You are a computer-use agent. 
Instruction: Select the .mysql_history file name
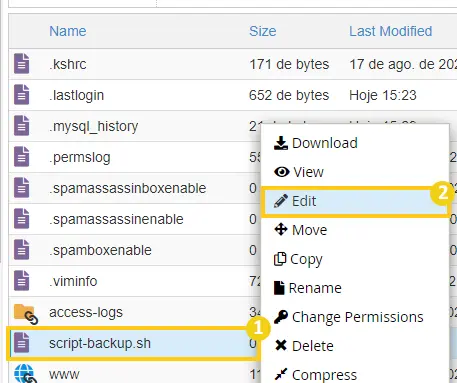pyautogui.click(x=93, y=127)
